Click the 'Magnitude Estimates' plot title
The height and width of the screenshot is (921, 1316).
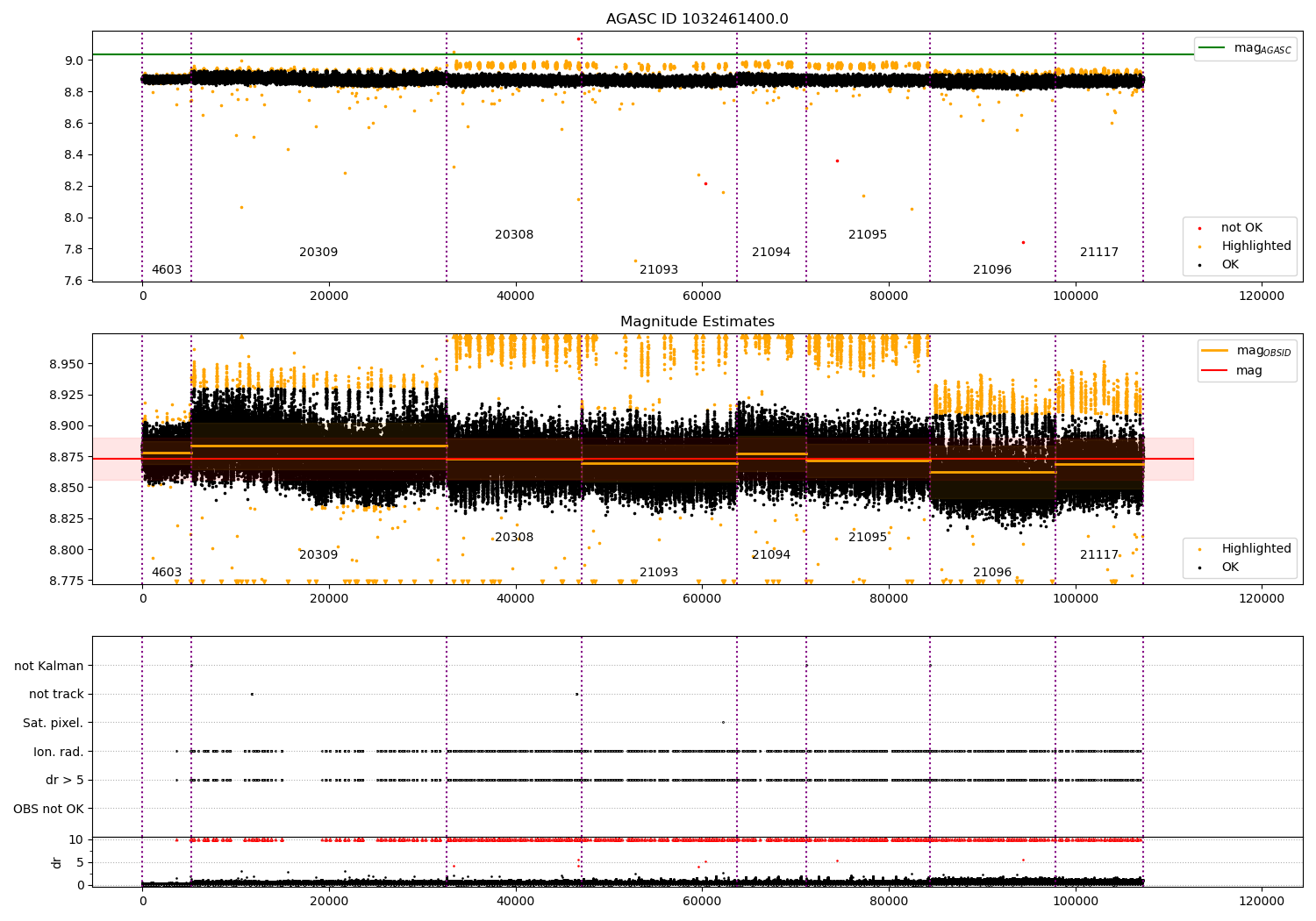pos(697,322)
